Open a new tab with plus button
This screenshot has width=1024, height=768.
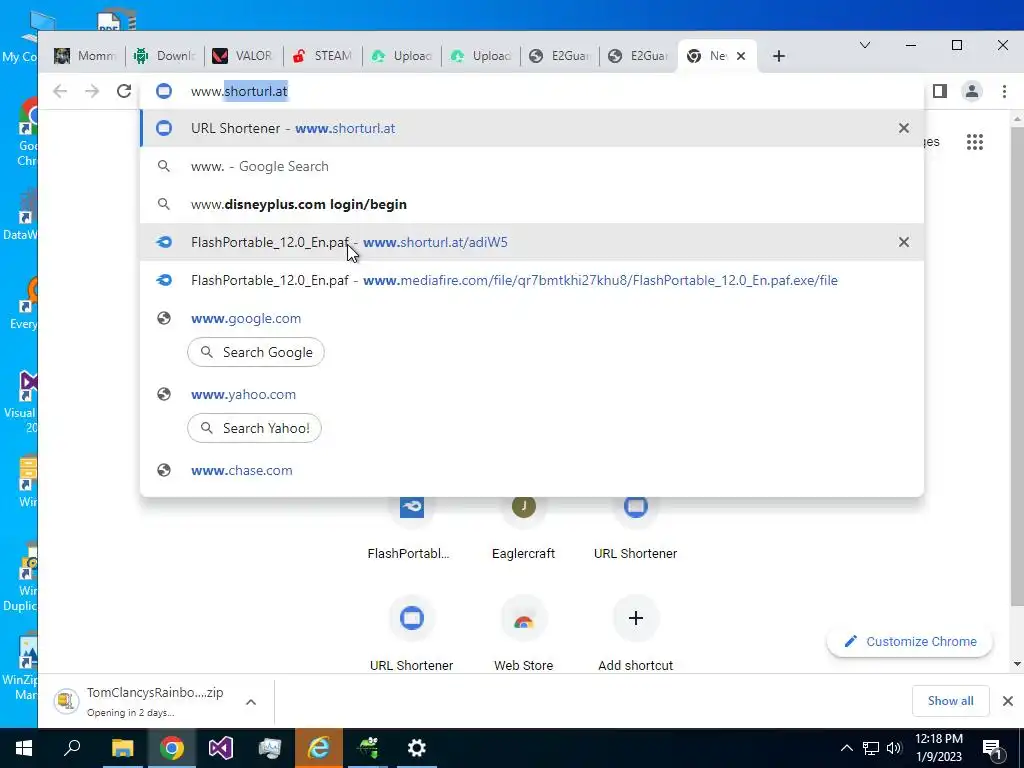(x=778, y=56)
